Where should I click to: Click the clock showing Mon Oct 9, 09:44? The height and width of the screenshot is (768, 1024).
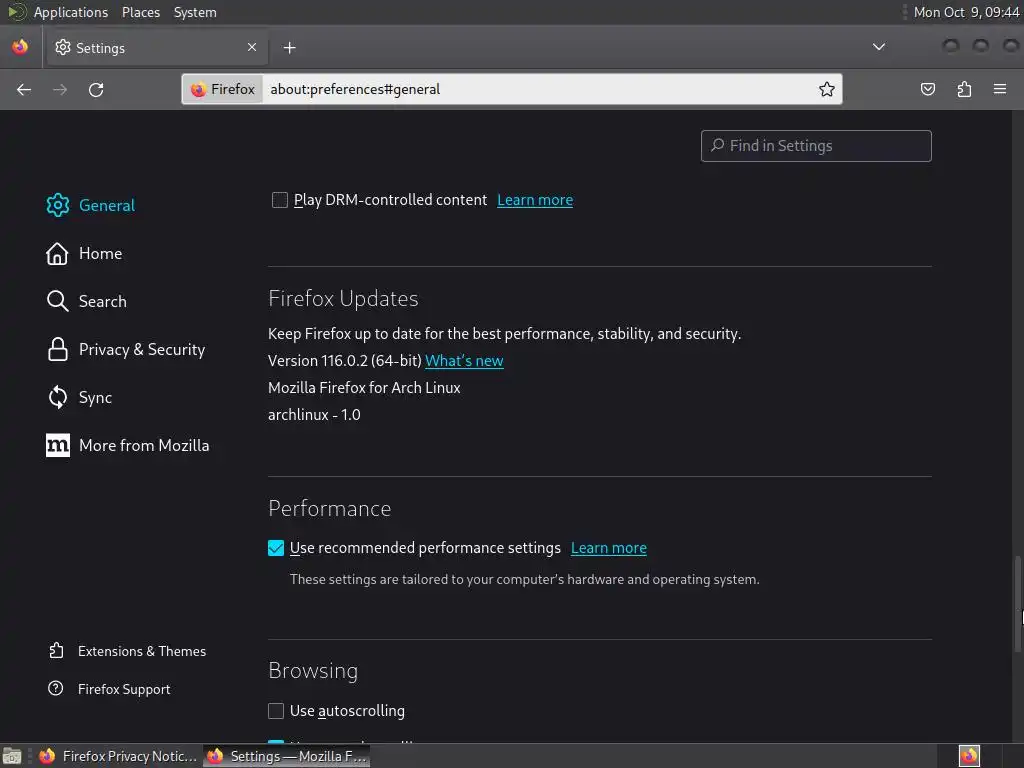coord(966,12)
